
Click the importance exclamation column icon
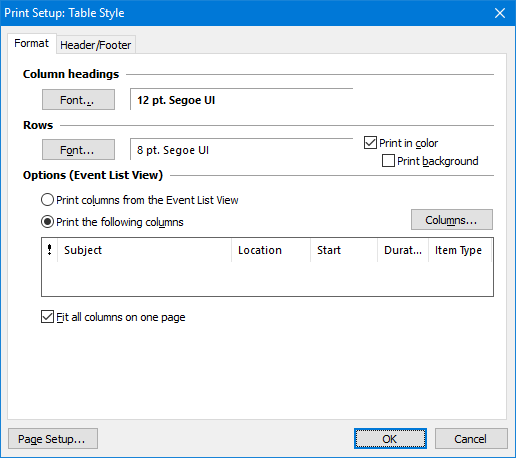49,250
